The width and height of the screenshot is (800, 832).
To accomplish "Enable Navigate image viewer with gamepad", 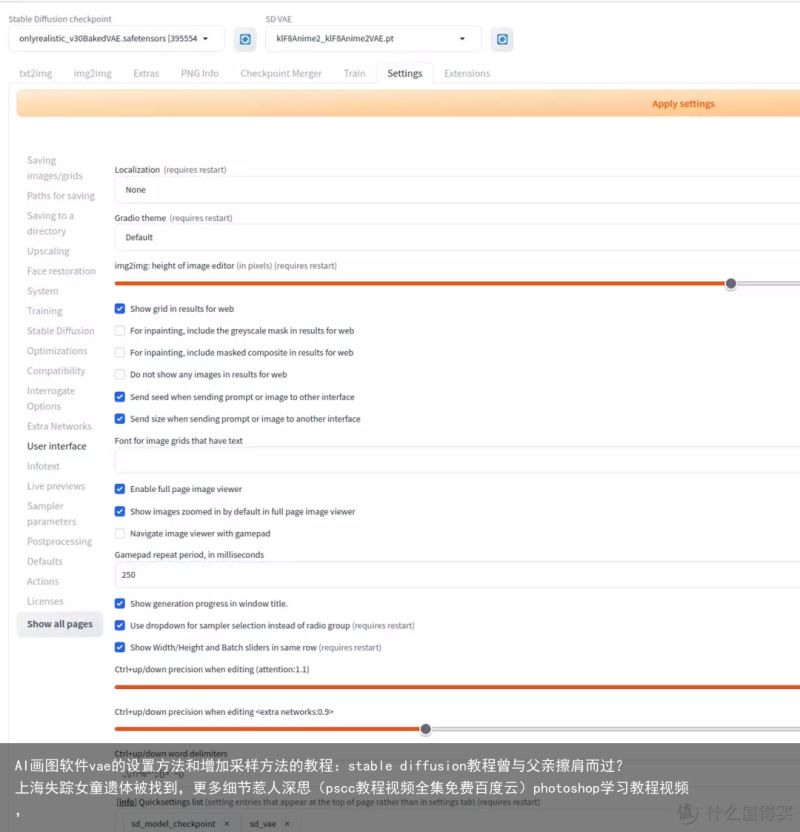I will pyautogui.click(x=120, y=534).
